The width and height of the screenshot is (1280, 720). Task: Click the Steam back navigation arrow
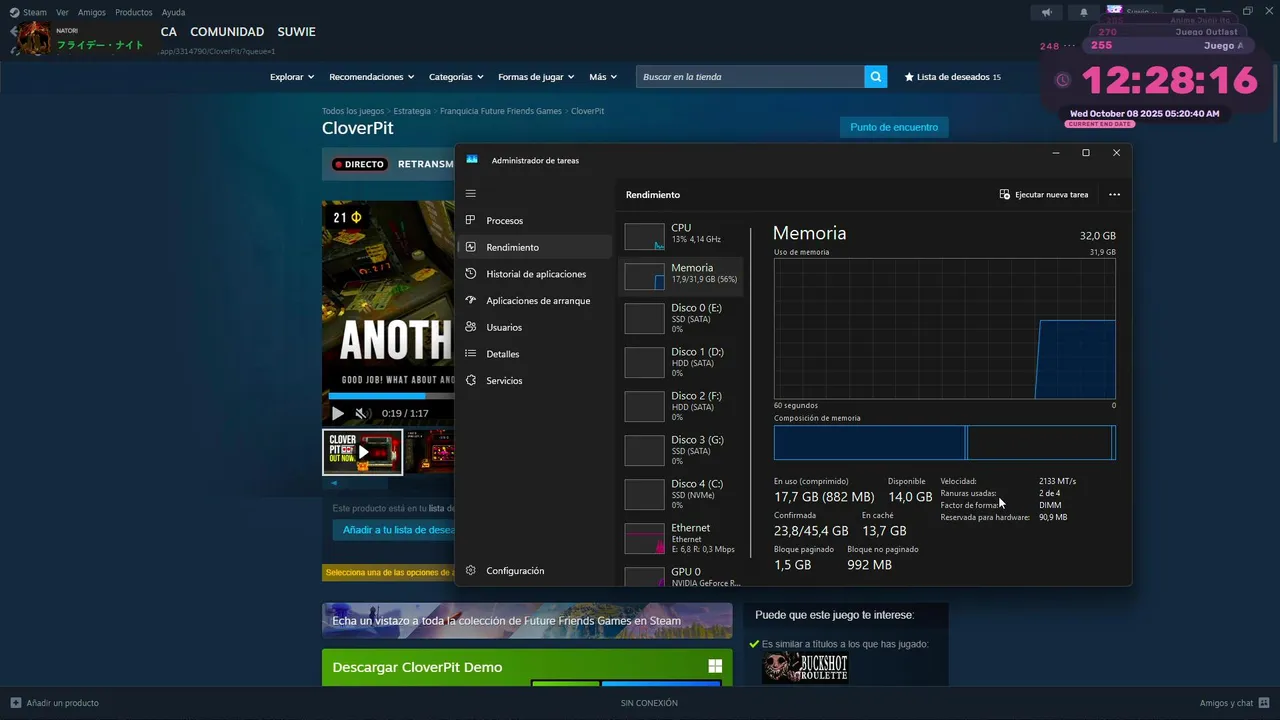(14, 32)
